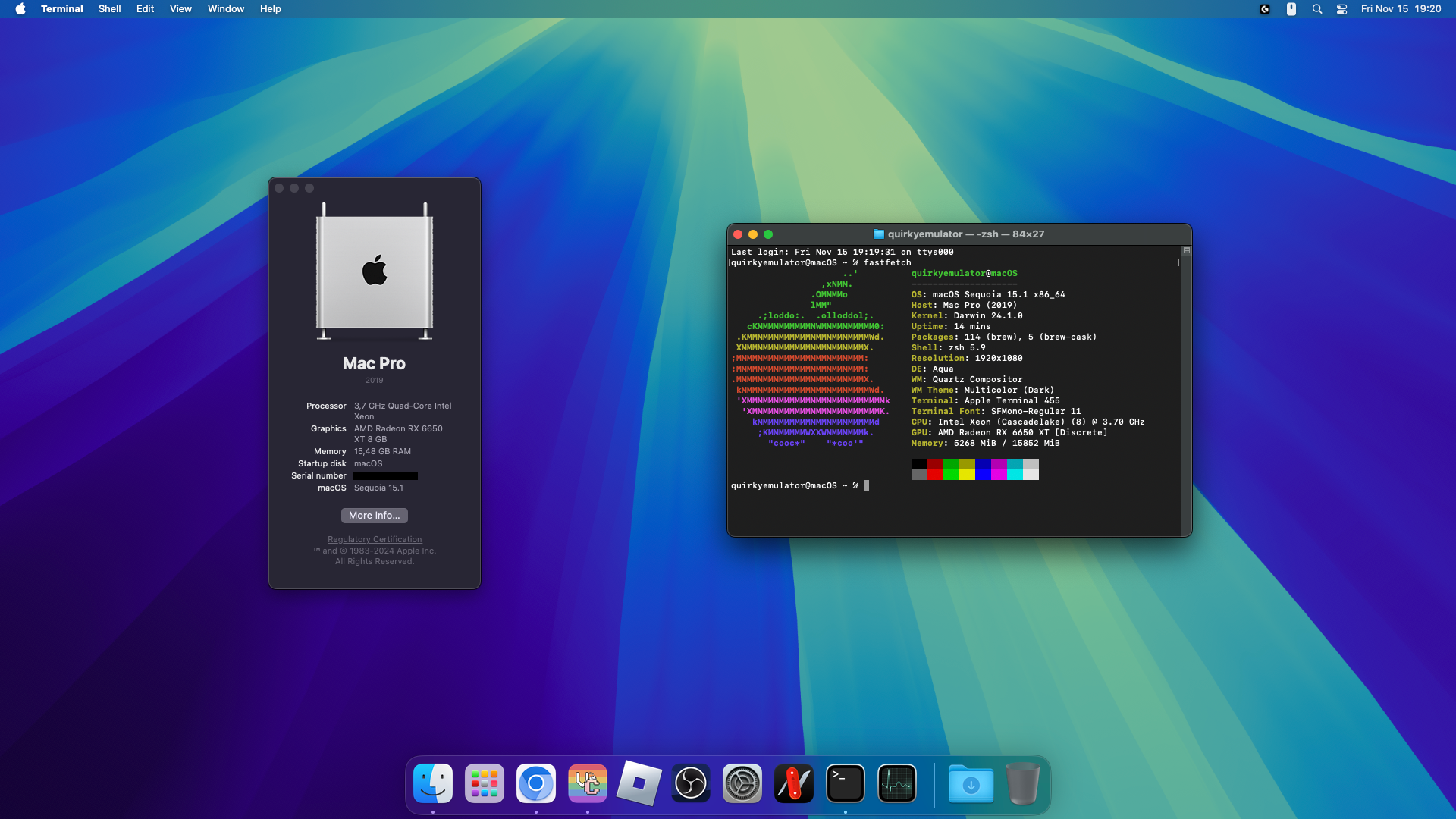Expand the Window menu
1456x819 pixels.
pyautogui.click(x=226, y=9)
